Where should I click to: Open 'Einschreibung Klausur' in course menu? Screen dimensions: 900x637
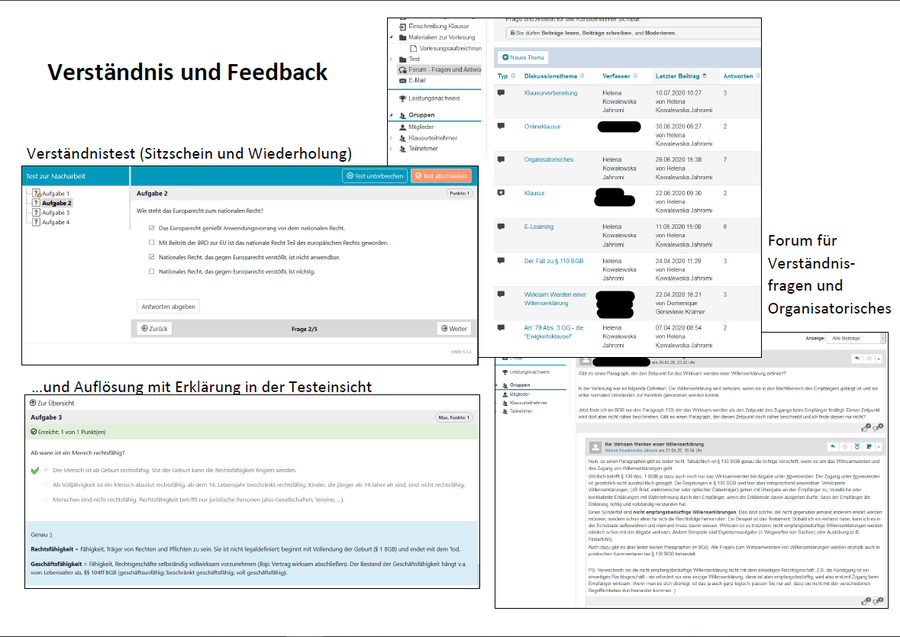(434, 26)
